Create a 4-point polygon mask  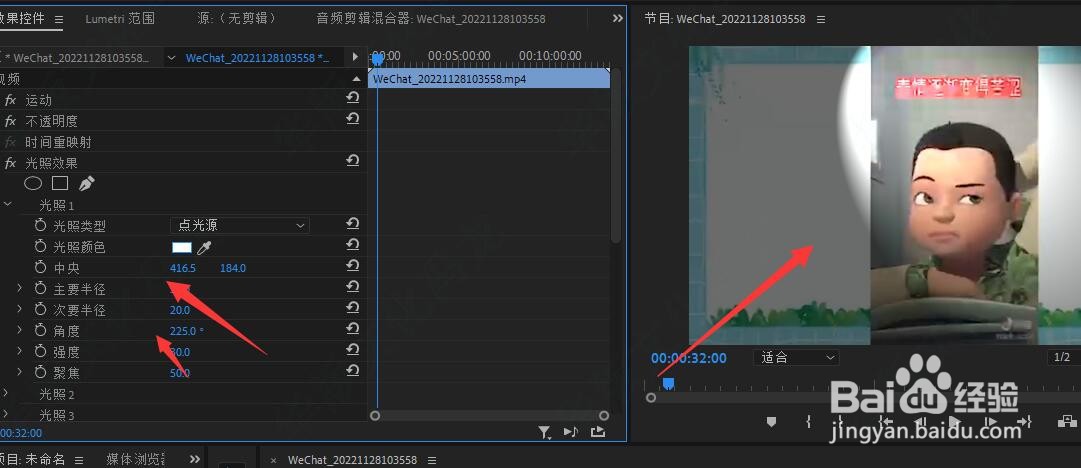[x=60, y=183]
